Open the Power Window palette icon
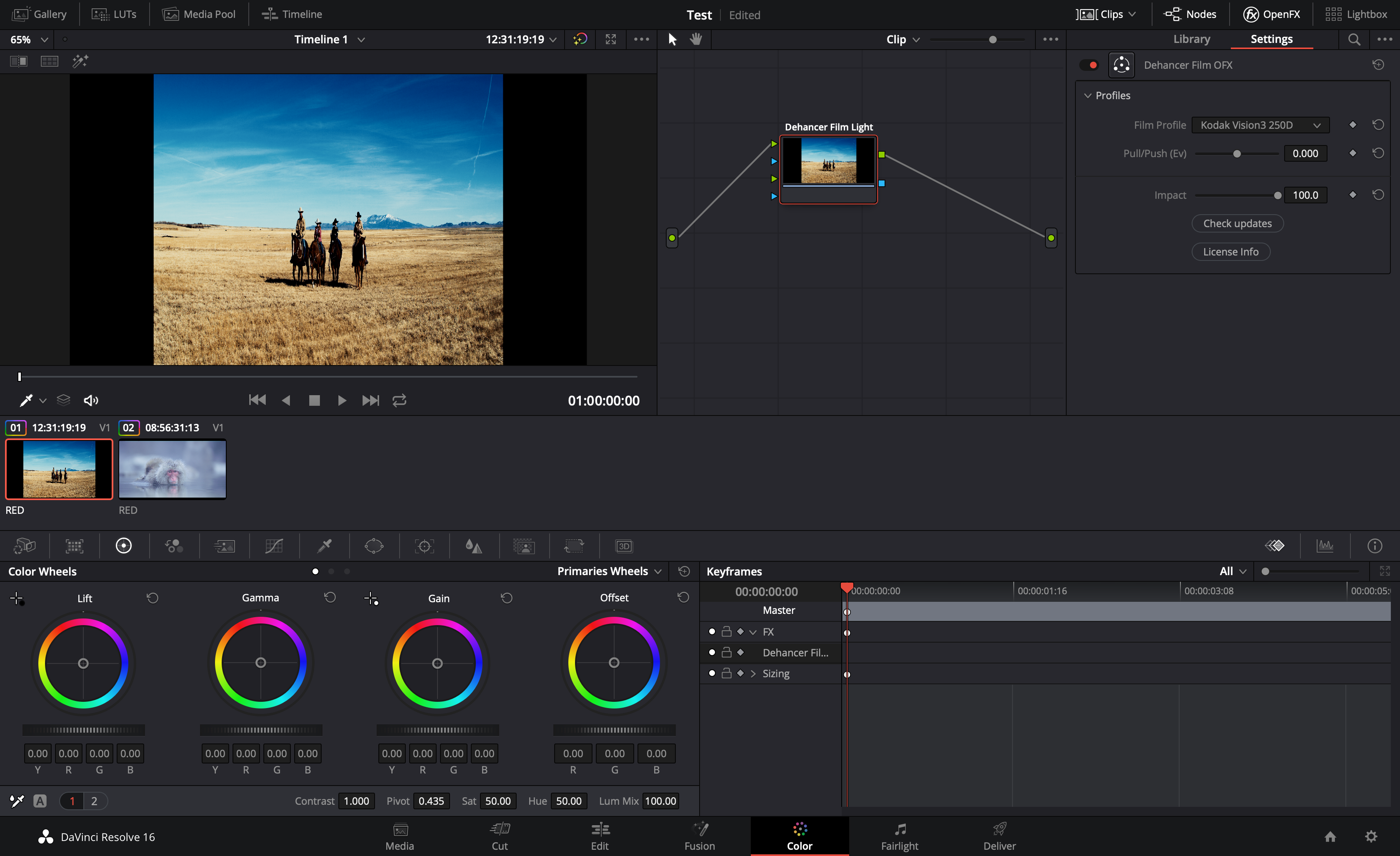Viewport: 1400px width, 856px height. click(x=374, y=546)
